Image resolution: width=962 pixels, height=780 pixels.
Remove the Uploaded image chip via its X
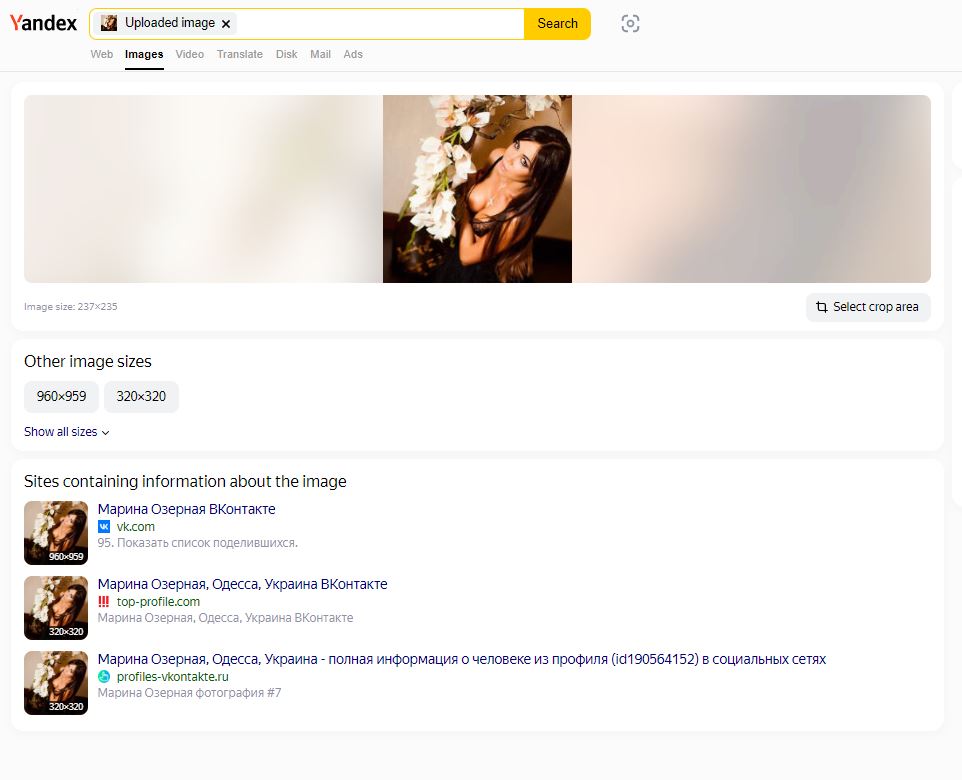(x=226, y=24)
